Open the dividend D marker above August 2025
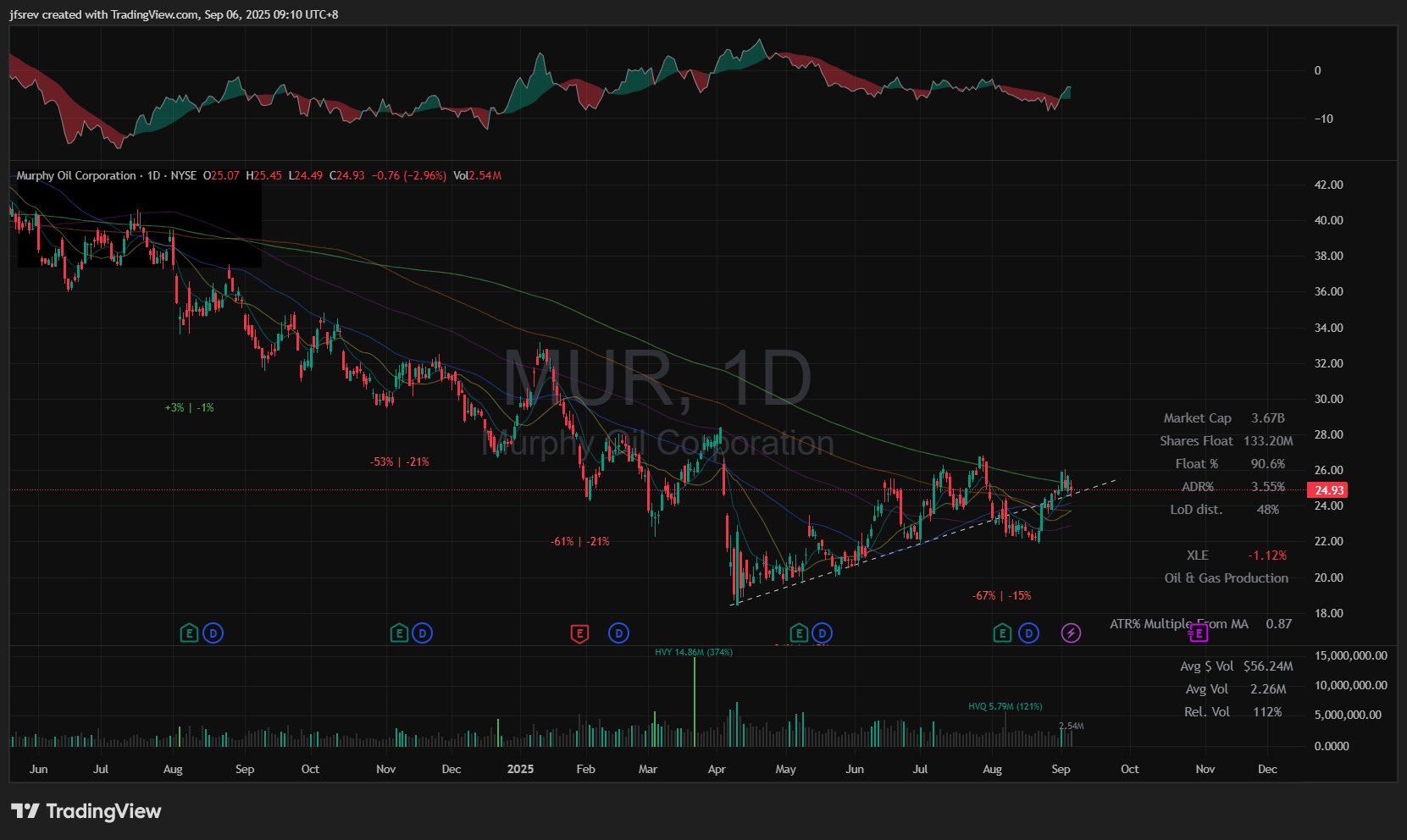The width and height of the screenshot is (1407, 840). (1028, 633)
